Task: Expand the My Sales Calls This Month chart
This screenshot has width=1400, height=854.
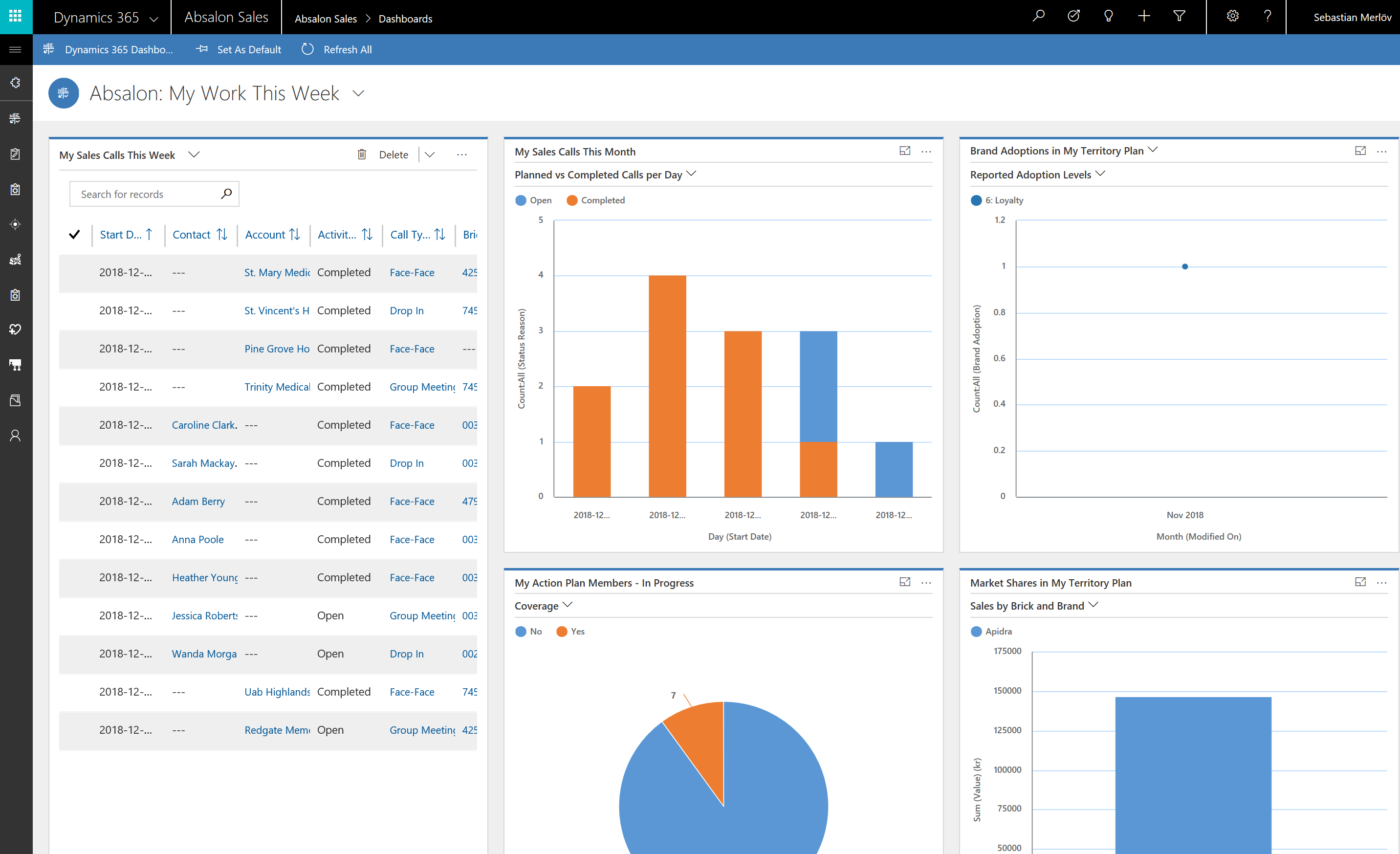Action: point(905,151)
